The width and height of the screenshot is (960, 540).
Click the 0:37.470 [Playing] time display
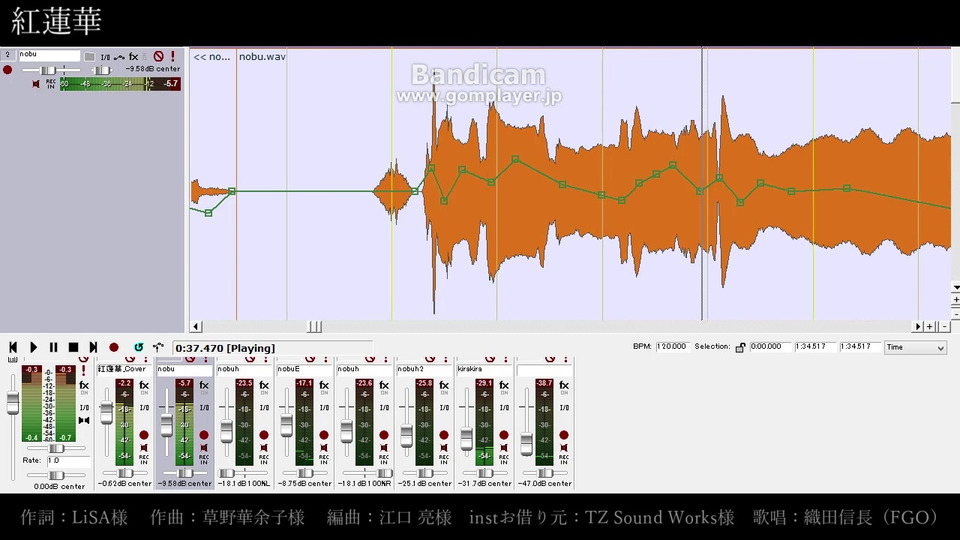[x=272, y=348]
